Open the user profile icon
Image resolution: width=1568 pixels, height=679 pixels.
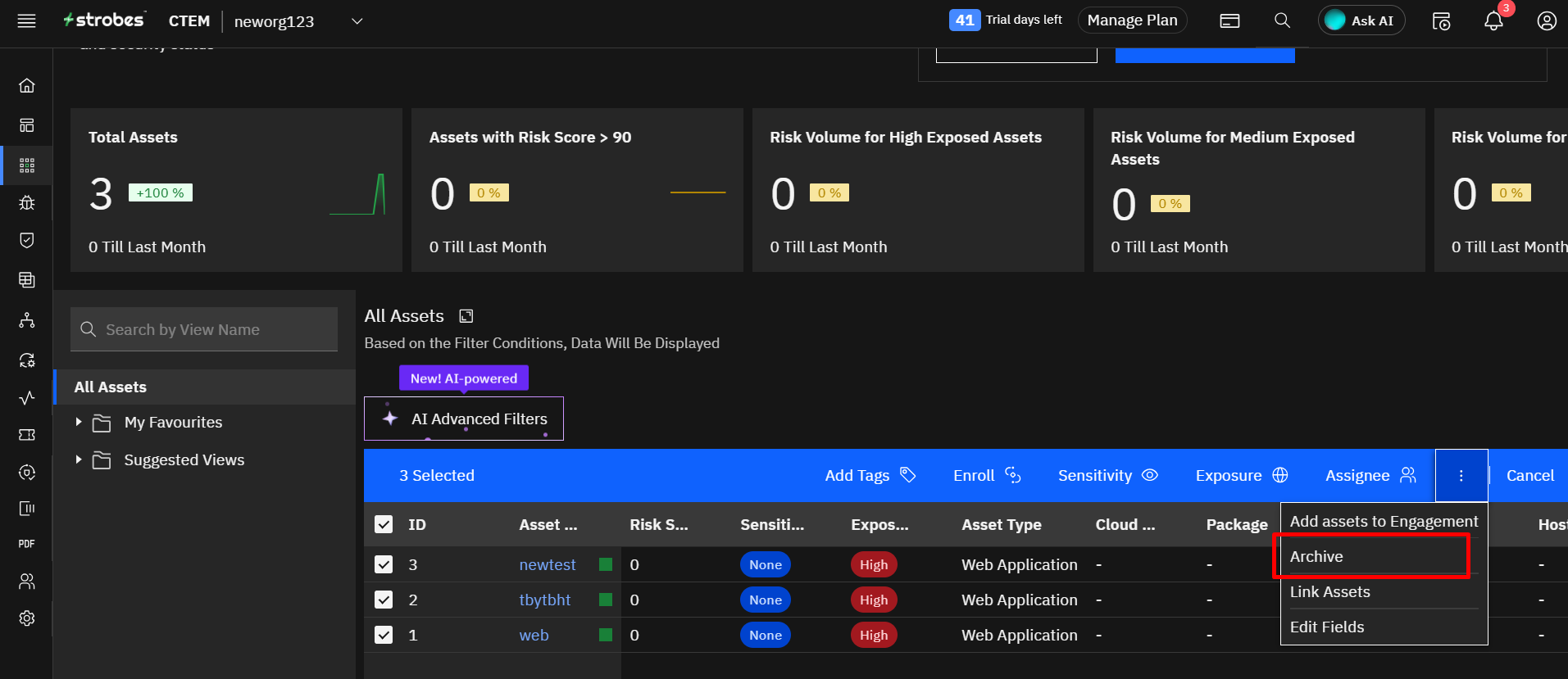[x=1546, y=21]
